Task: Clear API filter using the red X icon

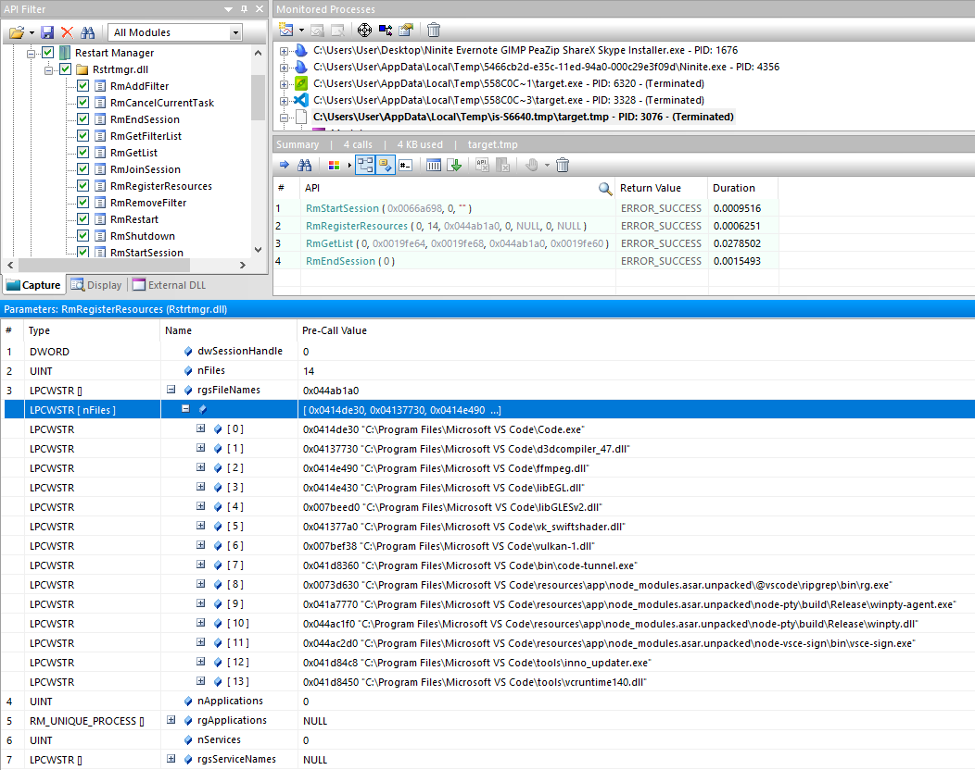Action: coord(67,32)
